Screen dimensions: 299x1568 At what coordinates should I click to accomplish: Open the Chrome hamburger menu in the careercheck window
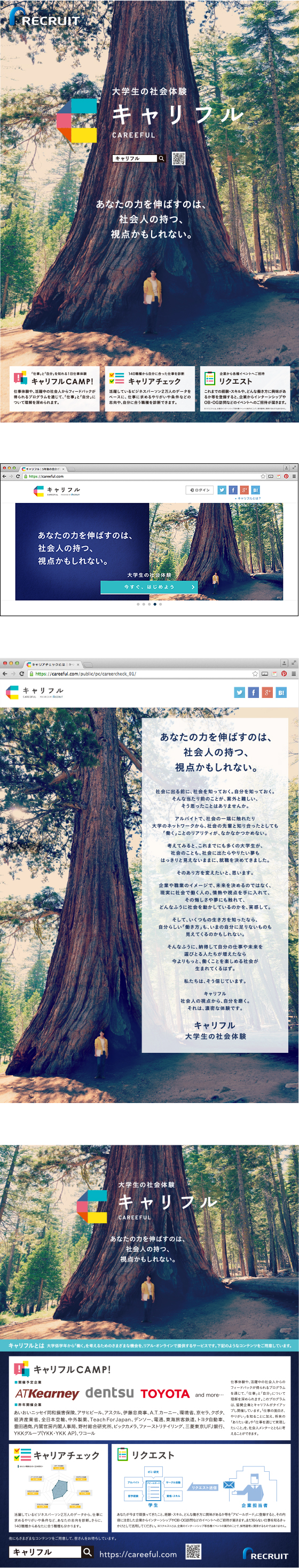[294, 674]
